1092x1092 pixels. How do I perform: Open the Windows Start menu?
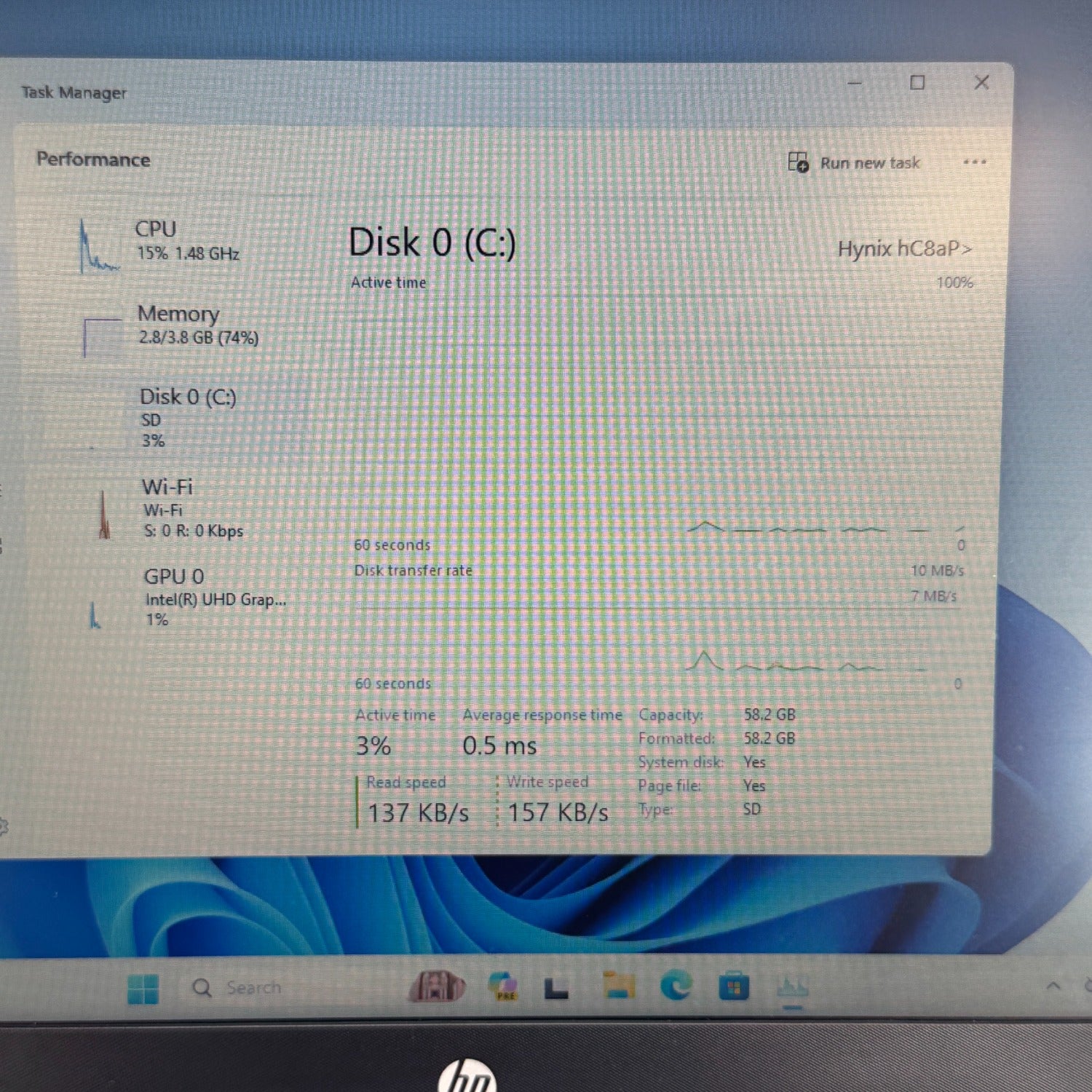click(143, 989)
